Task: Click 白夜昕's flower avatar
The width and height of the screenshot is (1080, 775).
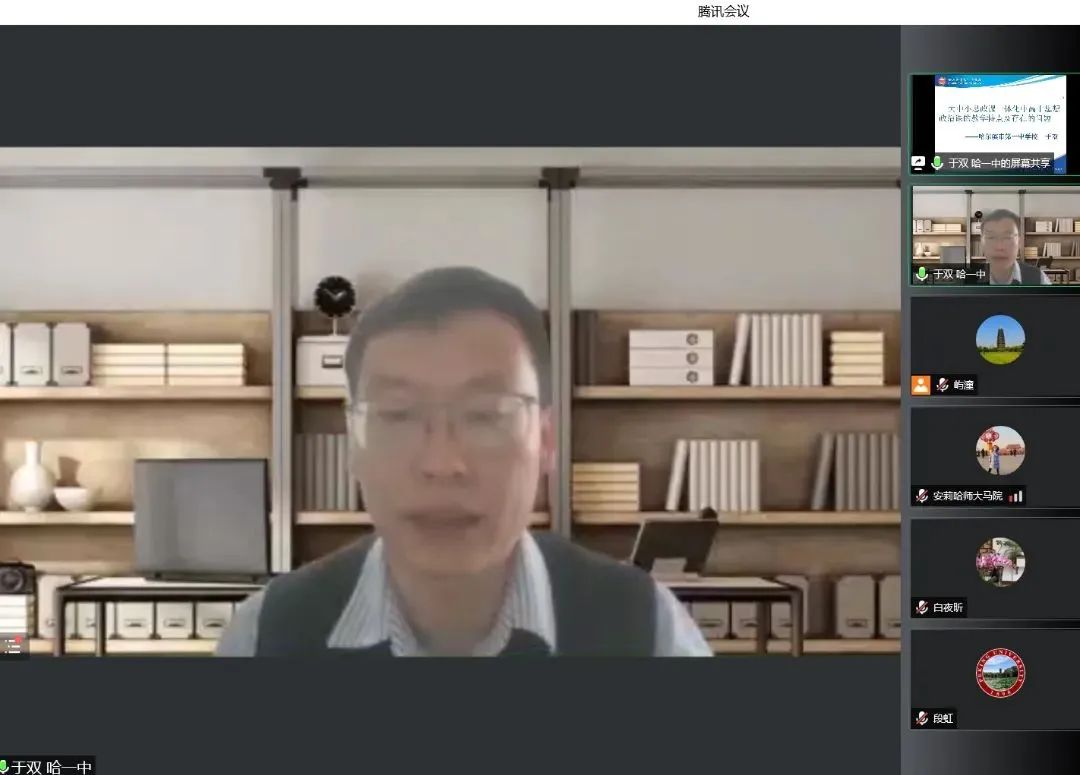Action: point(1000,562)
